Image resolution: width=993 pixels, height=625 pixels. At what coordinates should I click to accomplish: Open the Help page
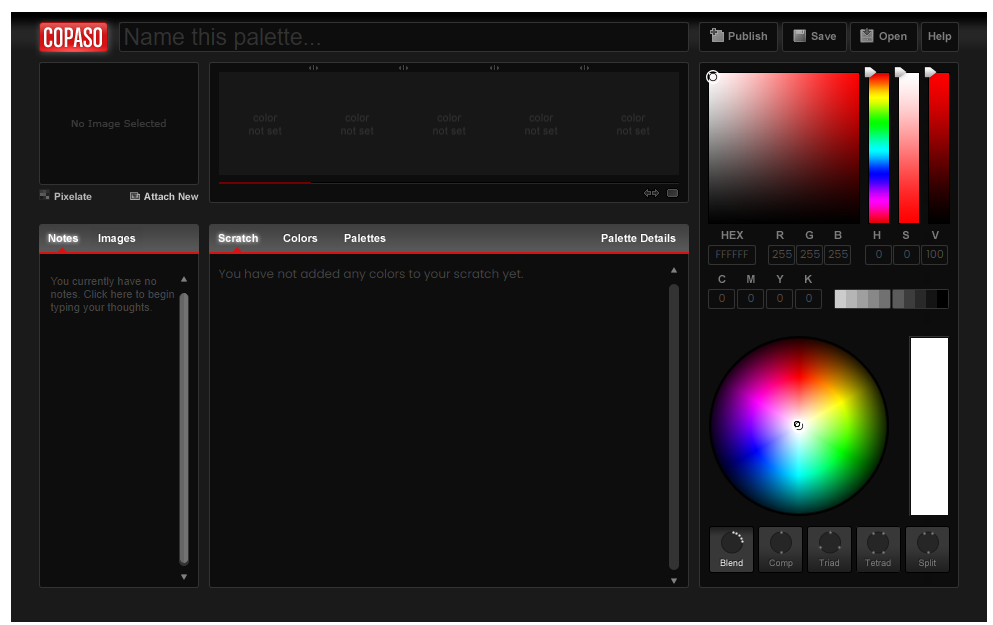coord(939,37)
